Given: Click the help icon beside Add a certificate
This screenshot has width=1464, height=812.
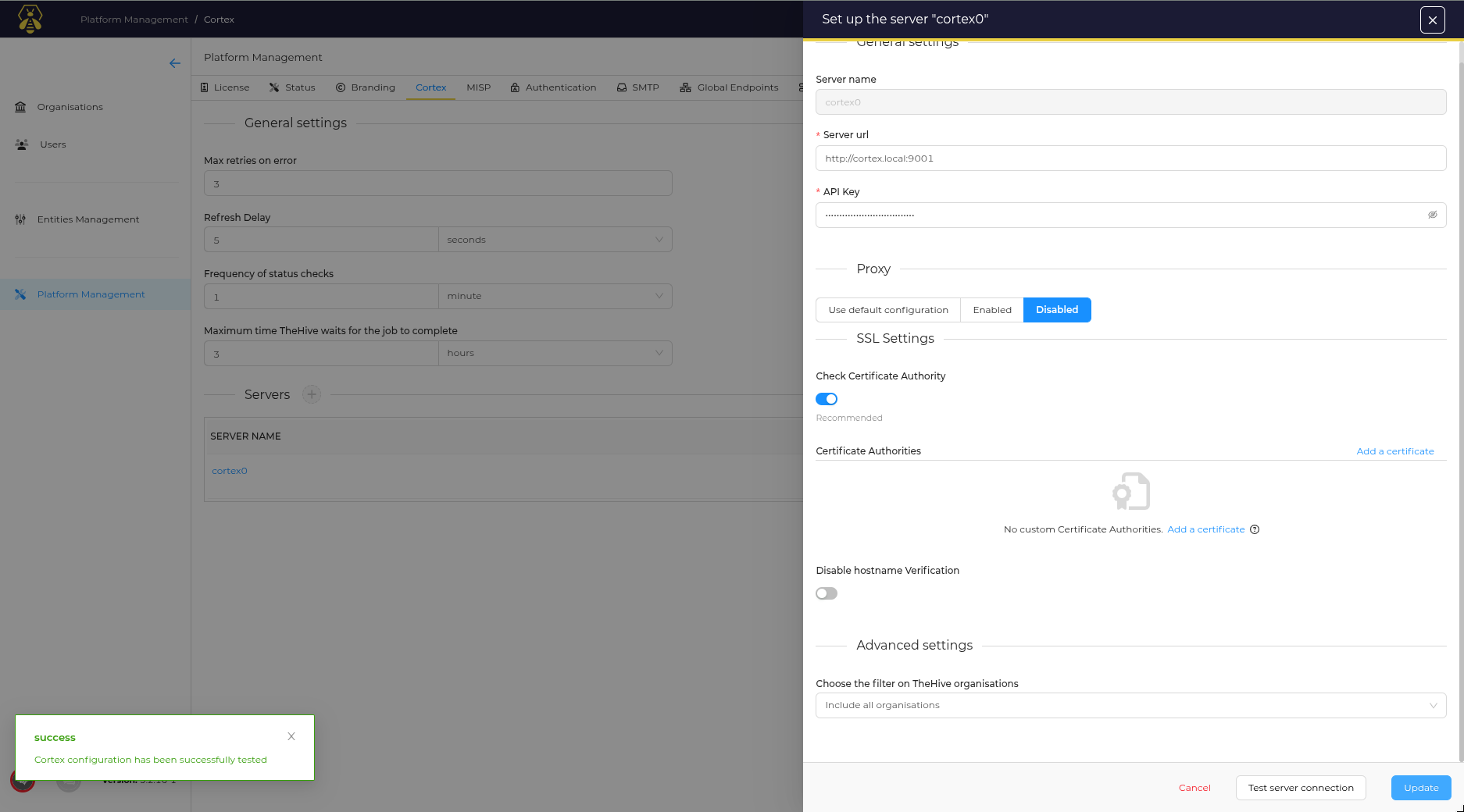Looking at the screenshot, I should coord(1255,529).
